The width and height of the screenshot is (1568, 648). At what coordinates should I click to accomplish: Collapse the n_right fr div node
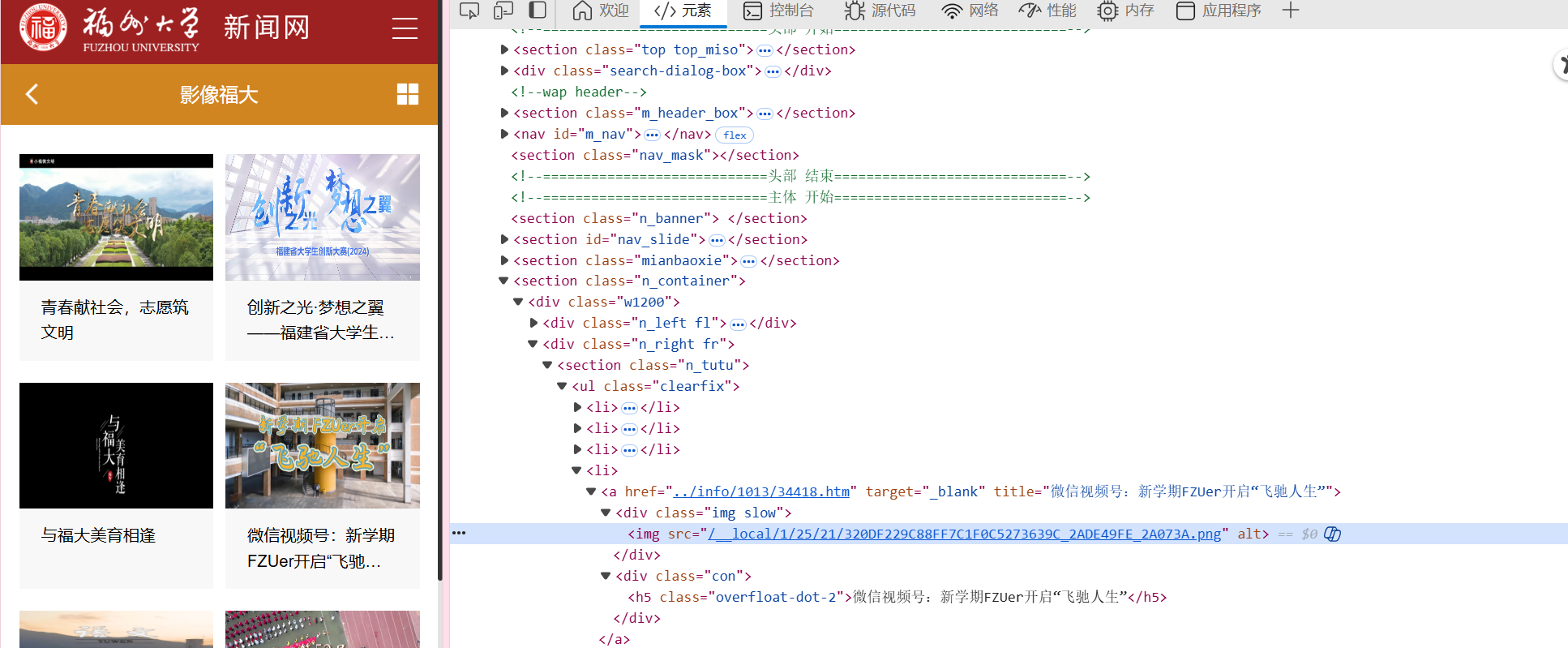pos(533,344)
